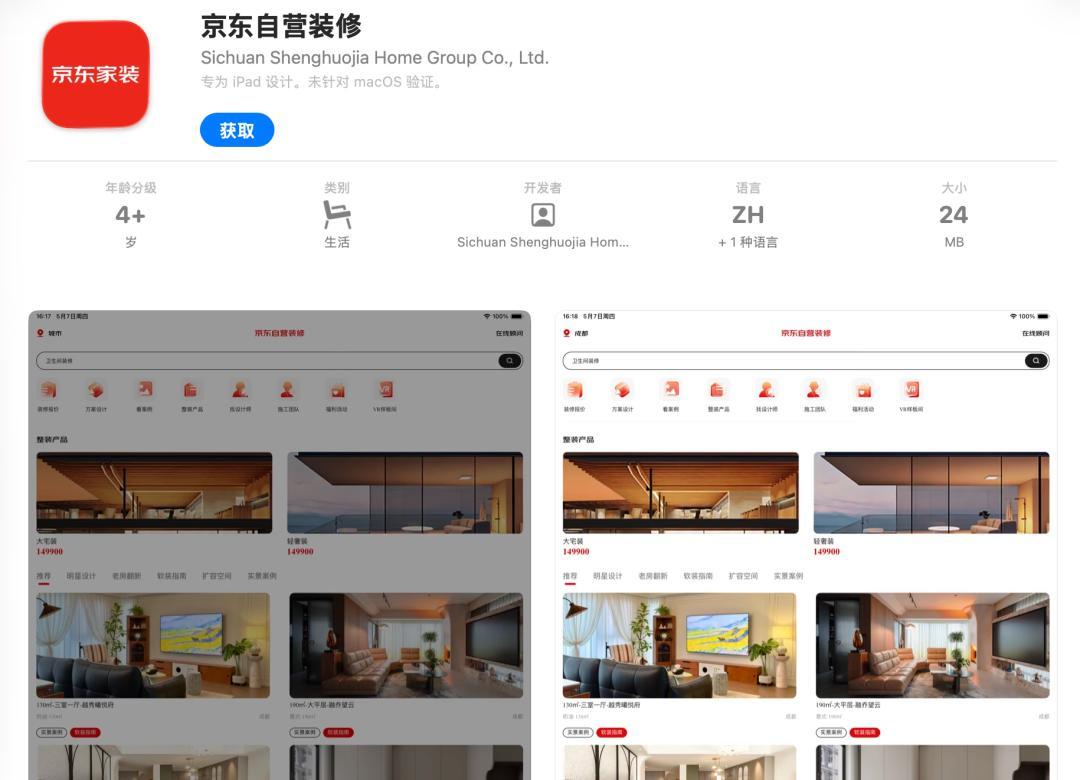Click 福利活动 icon in the 成都 preview
Image resolution: width=1080 pixels, height=780 pixels.
pyautogui.click(x=863, y=390)
